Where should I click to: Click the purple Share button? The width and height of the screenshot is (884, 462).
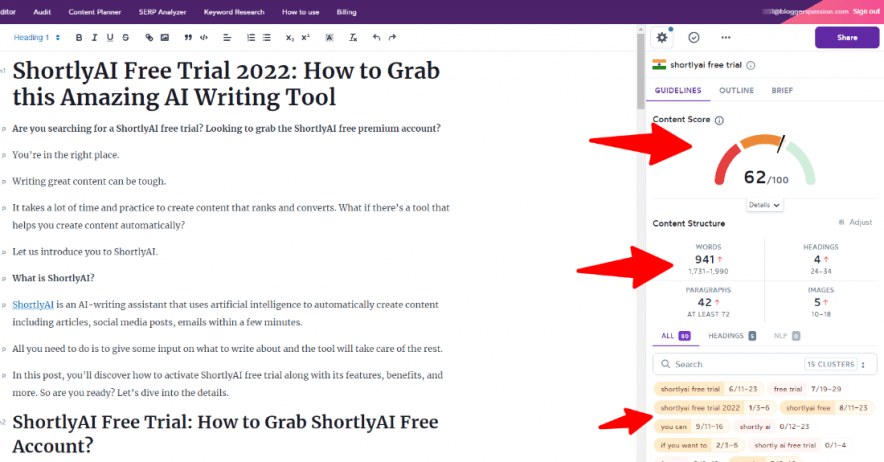[846, 37]
